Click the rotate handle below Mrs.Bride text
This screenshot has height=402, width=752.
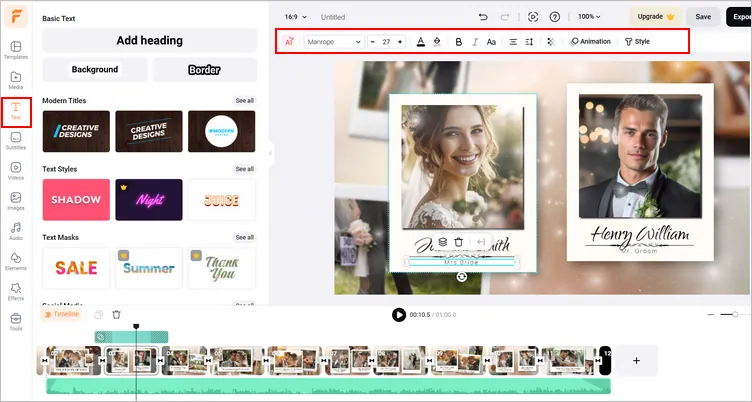coord(461,277)
